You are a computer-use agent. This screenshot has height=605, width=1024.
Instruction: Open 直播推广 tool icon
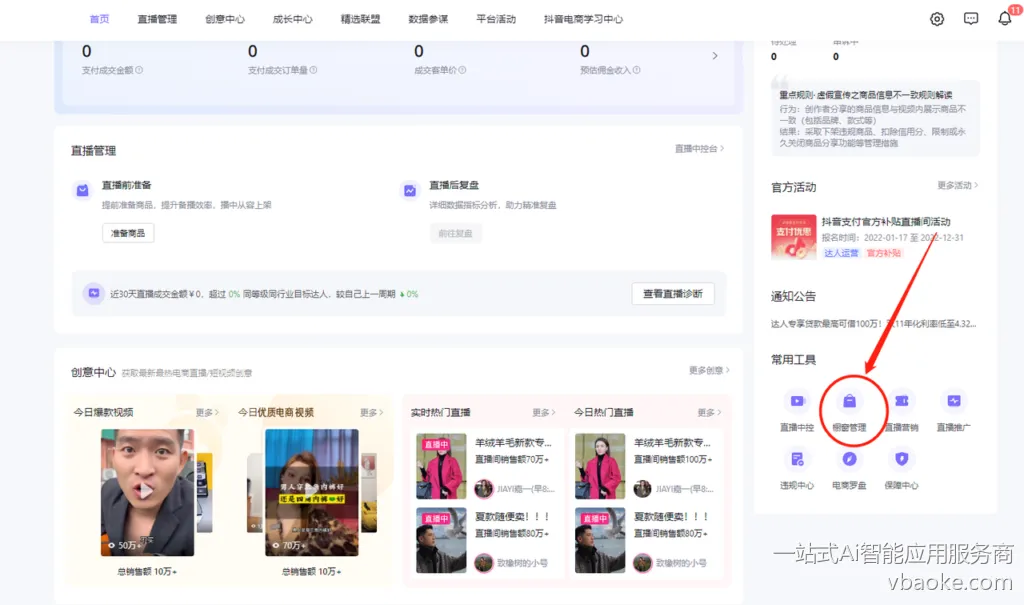click(953, 401)
